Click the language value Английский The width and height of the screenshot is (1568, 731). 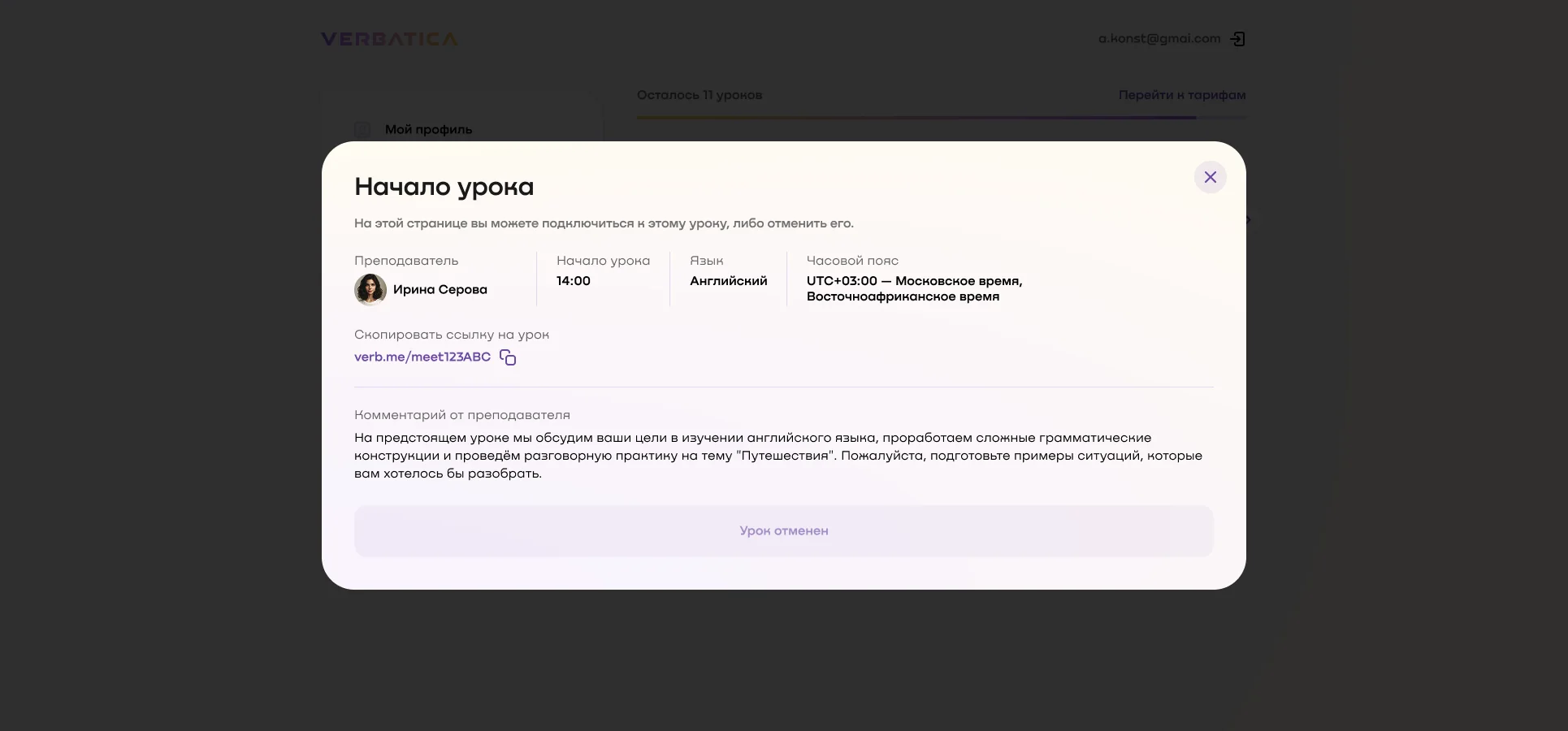729,281
